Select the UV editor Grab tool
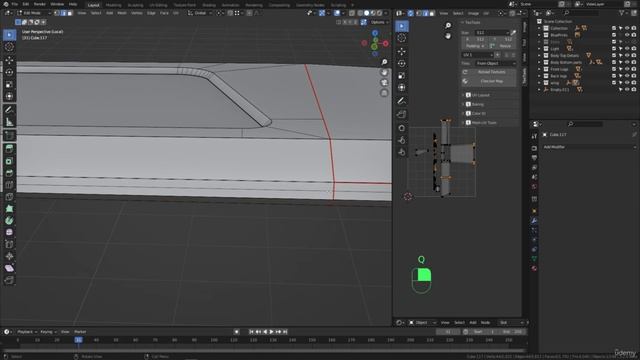 point(402,128)
